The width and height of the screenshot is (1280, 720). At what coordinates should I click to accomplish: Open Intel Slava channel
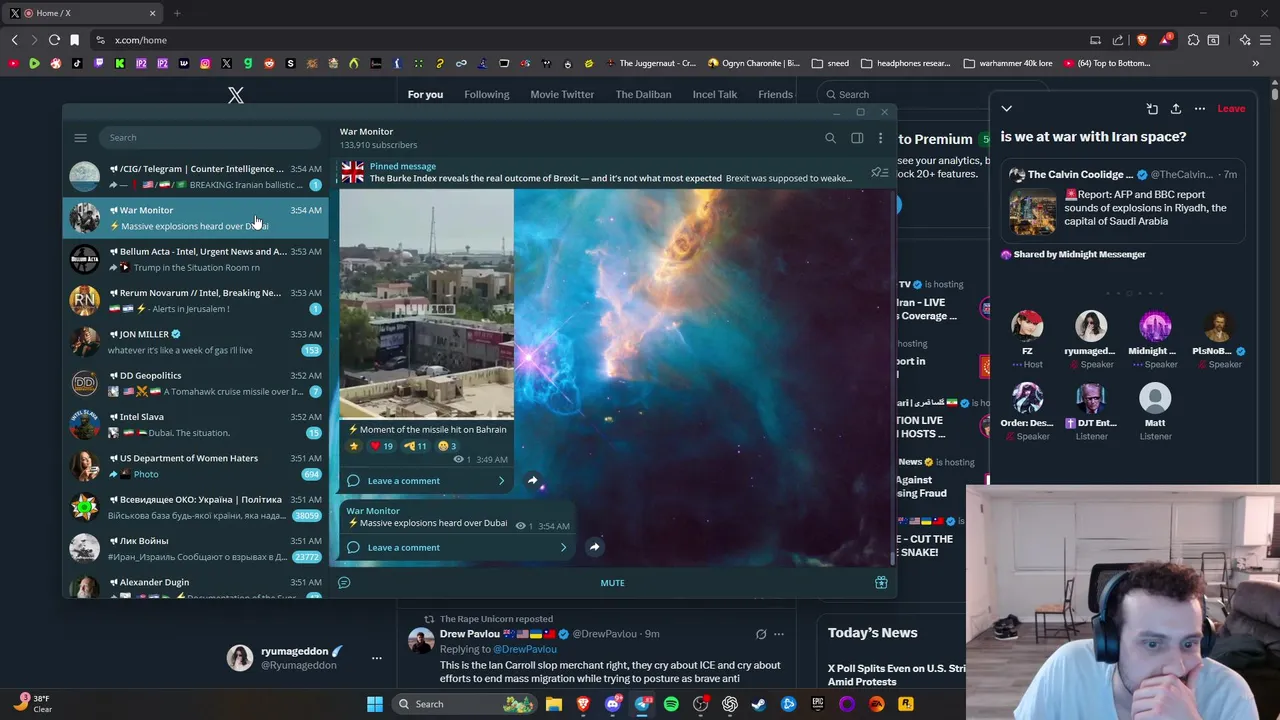[x=196, y=425]
